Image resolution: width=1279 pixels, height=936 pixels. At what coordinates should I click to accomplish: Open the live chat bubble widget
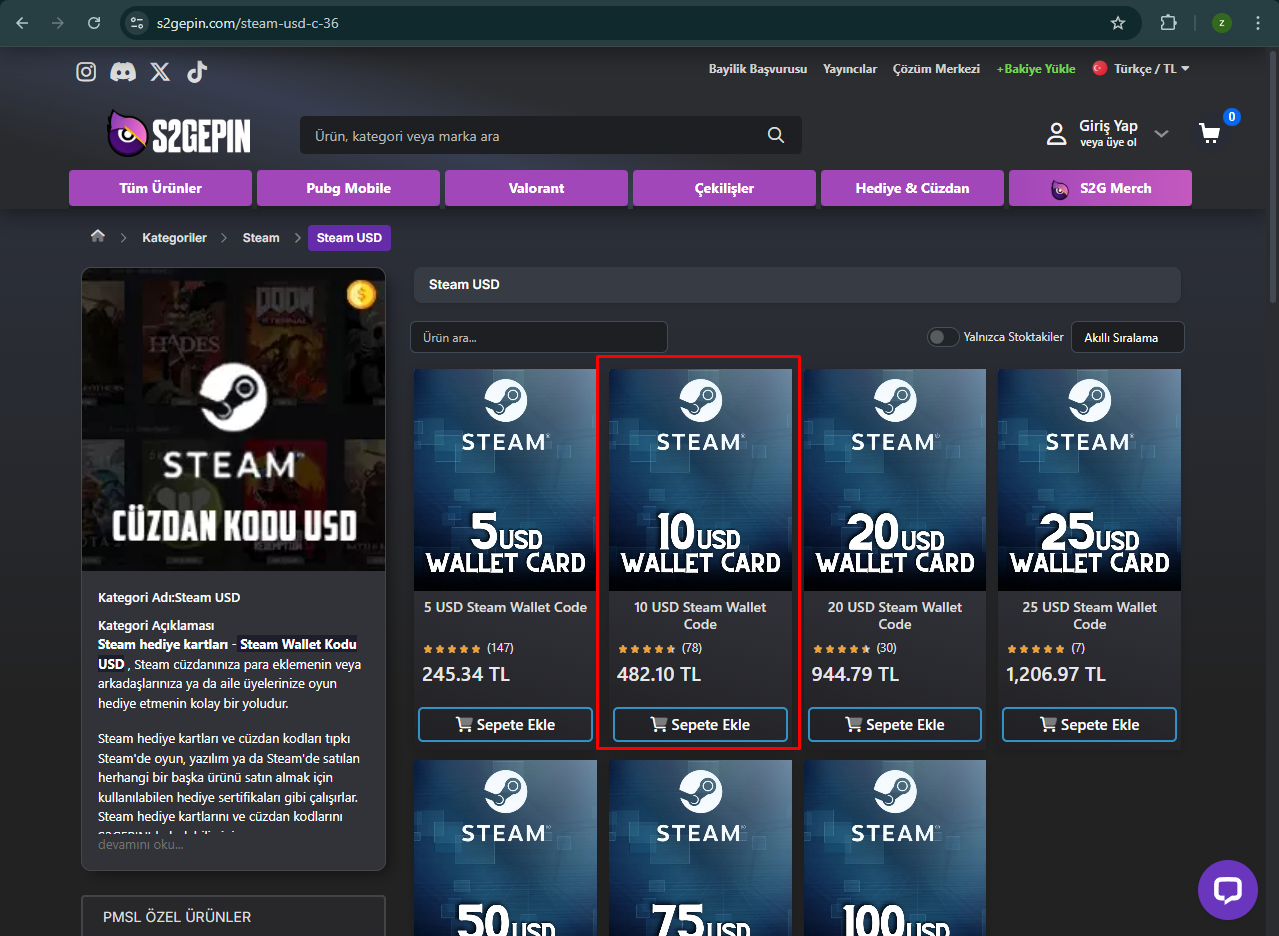coord(1227,890)
